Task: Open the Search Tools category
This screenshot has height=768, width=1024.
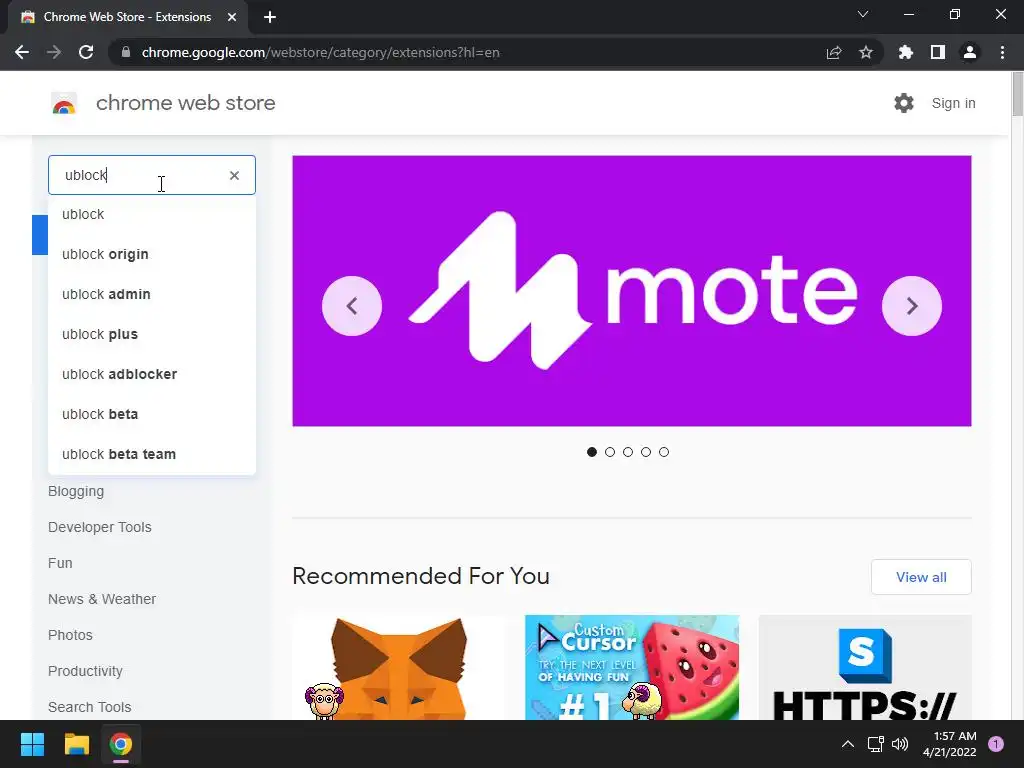Action: 89,707
